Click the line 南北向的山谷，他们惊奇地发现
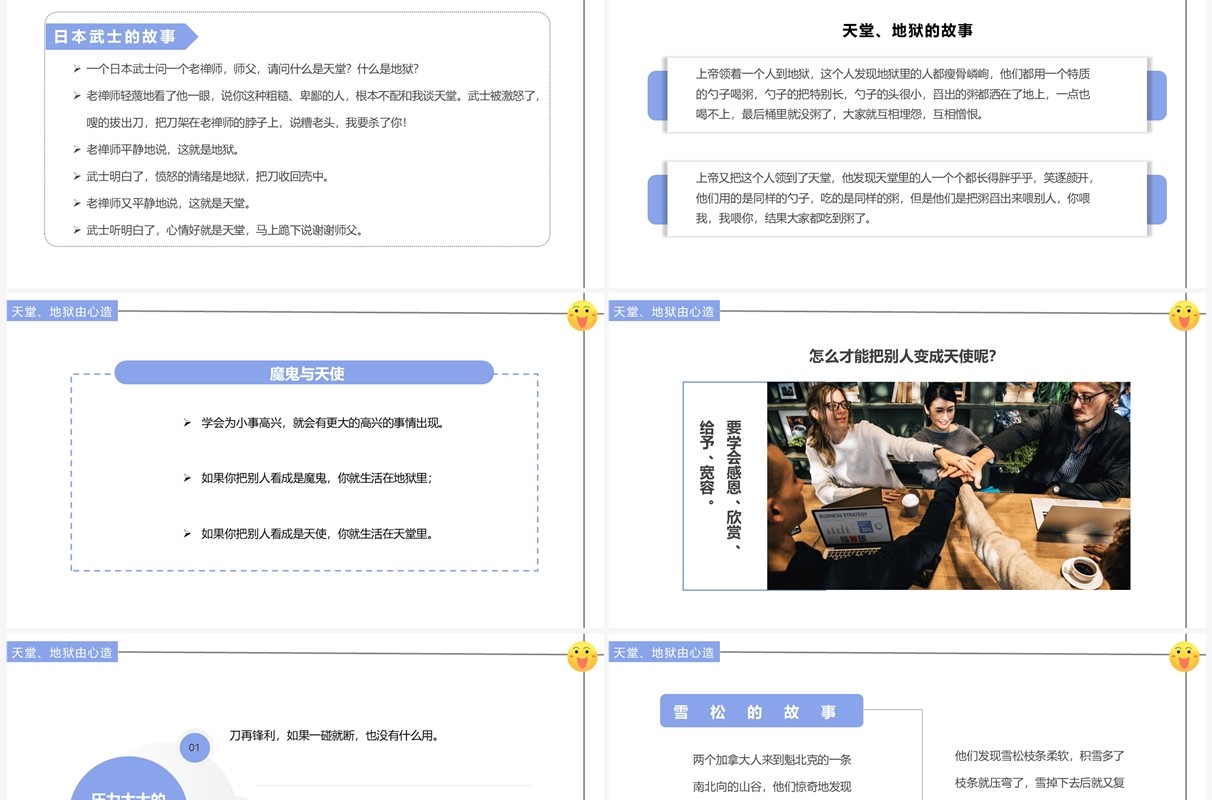The image size is (1212, 800). [x=772, y=787]
